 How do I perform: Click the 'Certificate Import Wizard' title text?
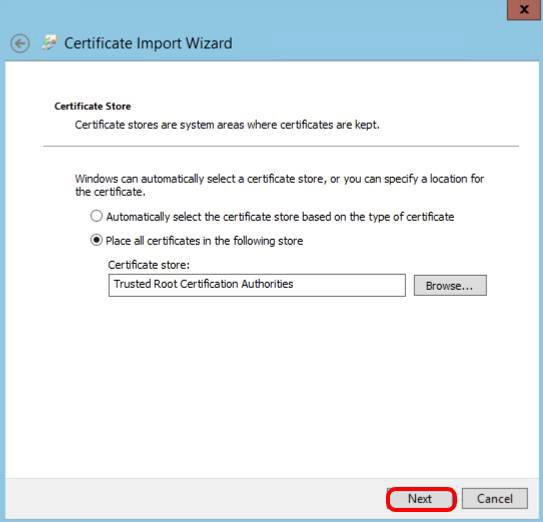click(x=148, y=43)
